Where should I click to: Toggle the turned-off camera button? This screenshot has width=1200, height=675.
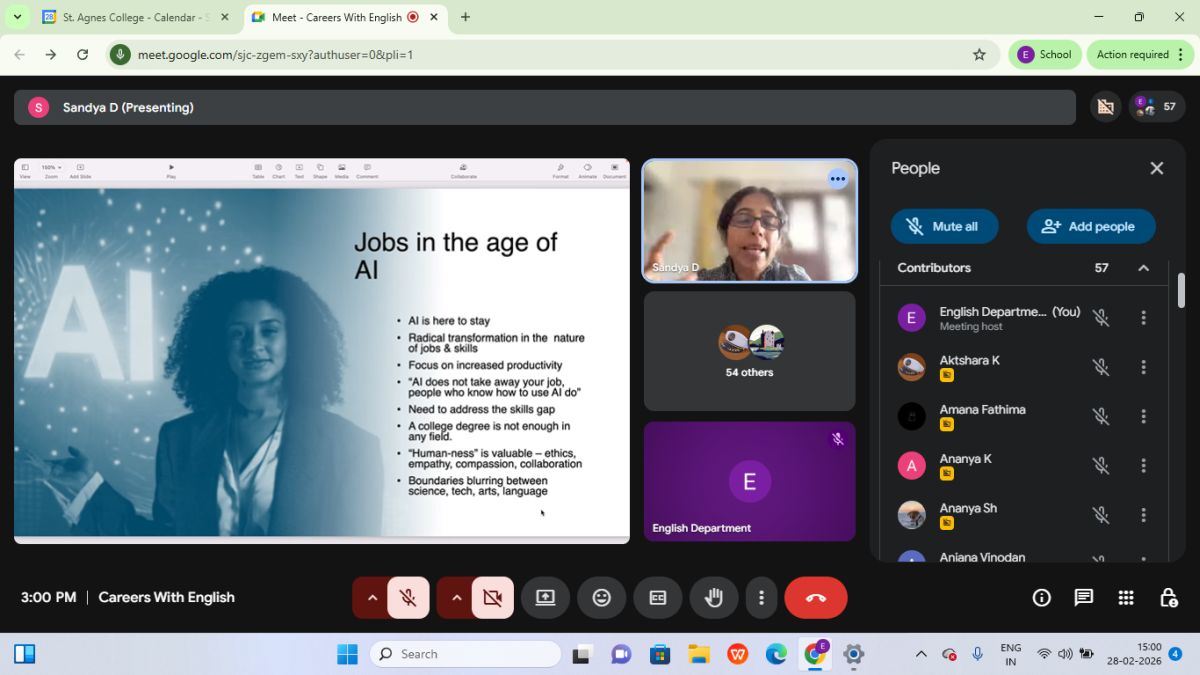coord(492,598)
